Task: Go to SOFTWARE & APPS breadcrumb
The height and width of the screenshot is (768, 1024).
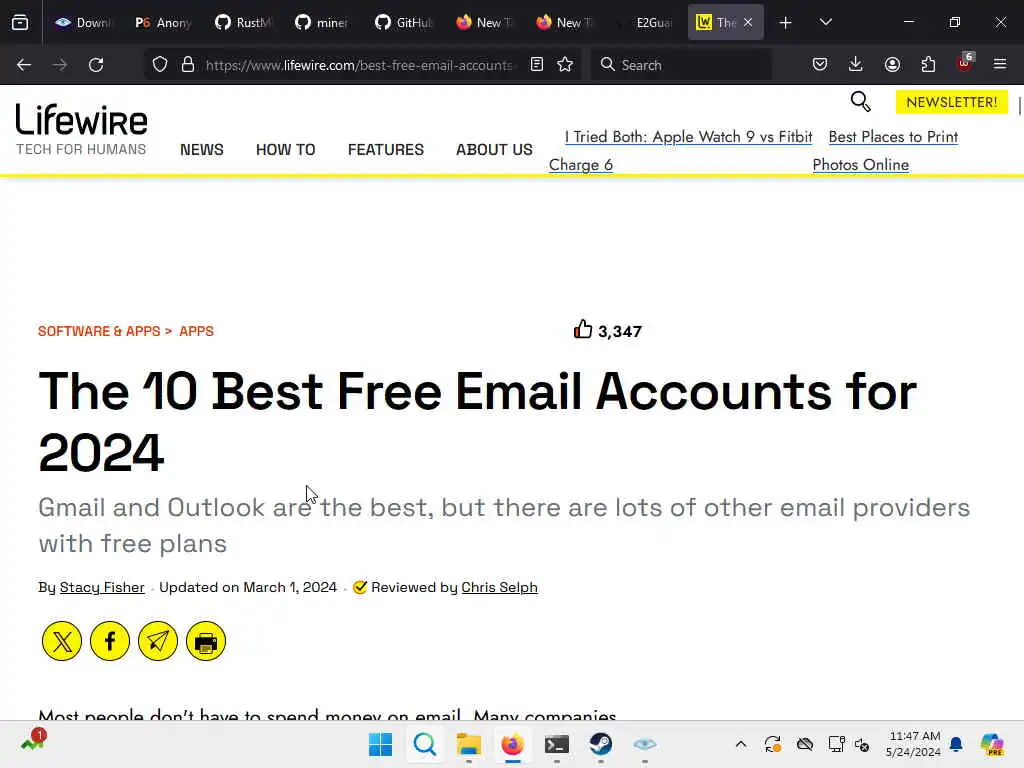Action: (x=99, y=331)
